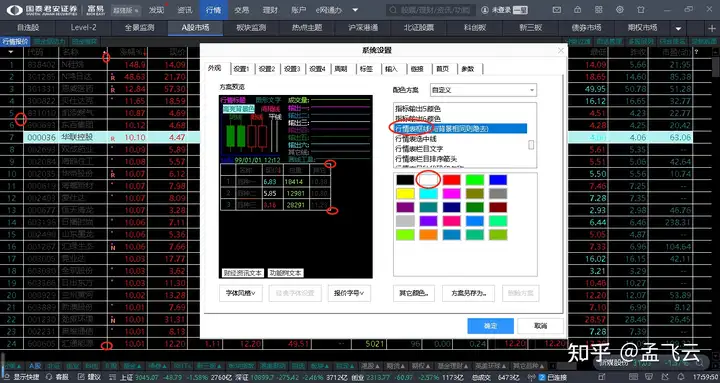The image size is (720, 383).
Task: Open the 超级版 version dropdown
Action: [126, 10]
